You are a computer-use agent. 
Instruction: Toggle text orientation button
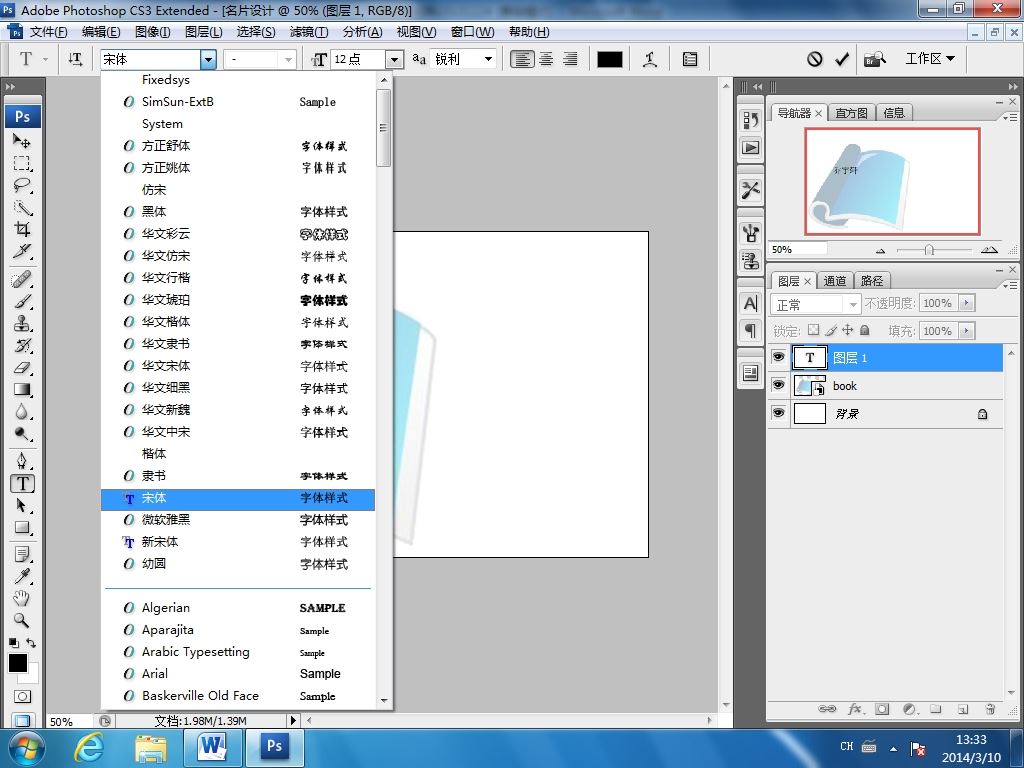click(x=75, y=59)
